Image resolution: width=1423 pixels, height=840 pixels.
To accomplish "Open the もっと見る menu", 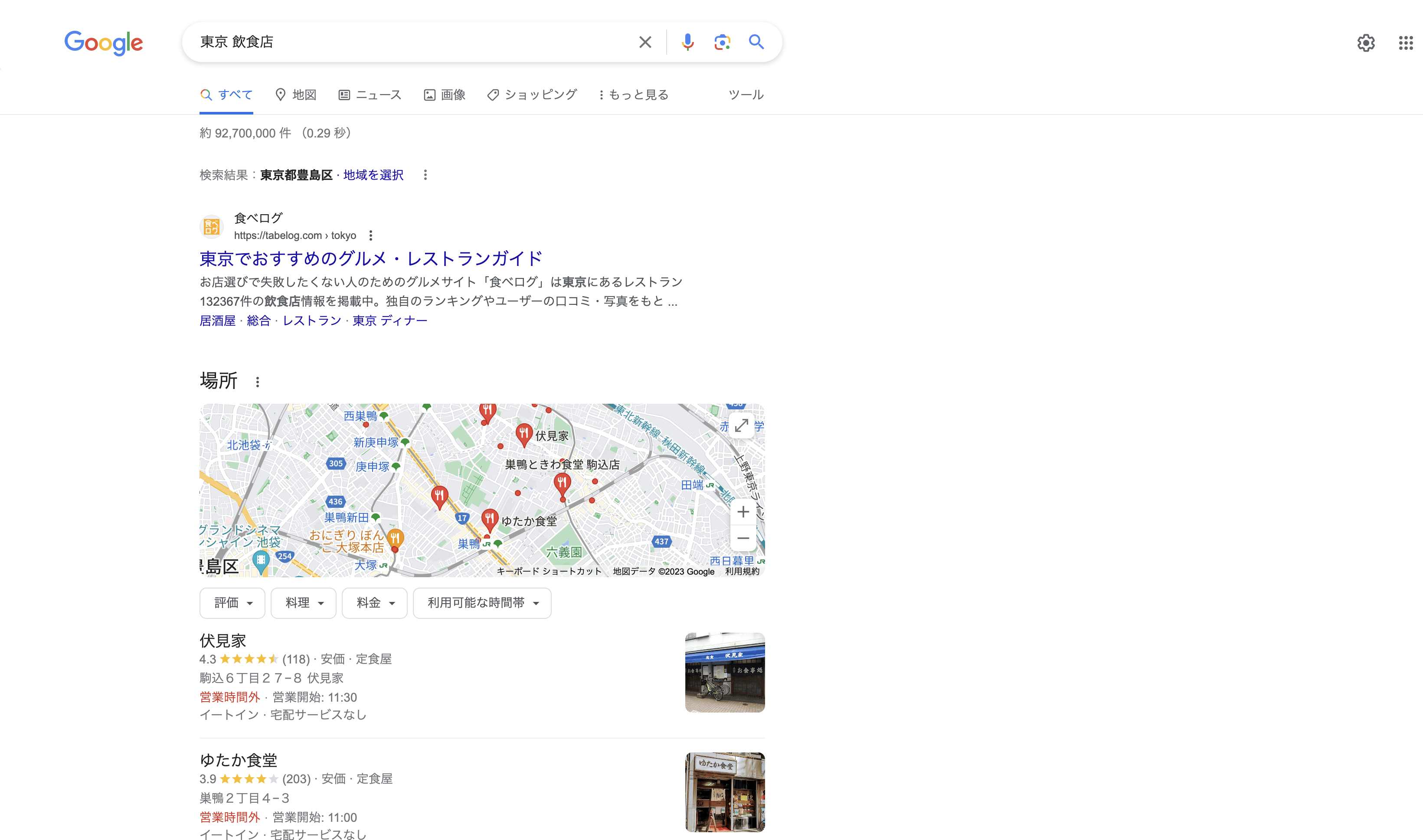I will 634,95.
